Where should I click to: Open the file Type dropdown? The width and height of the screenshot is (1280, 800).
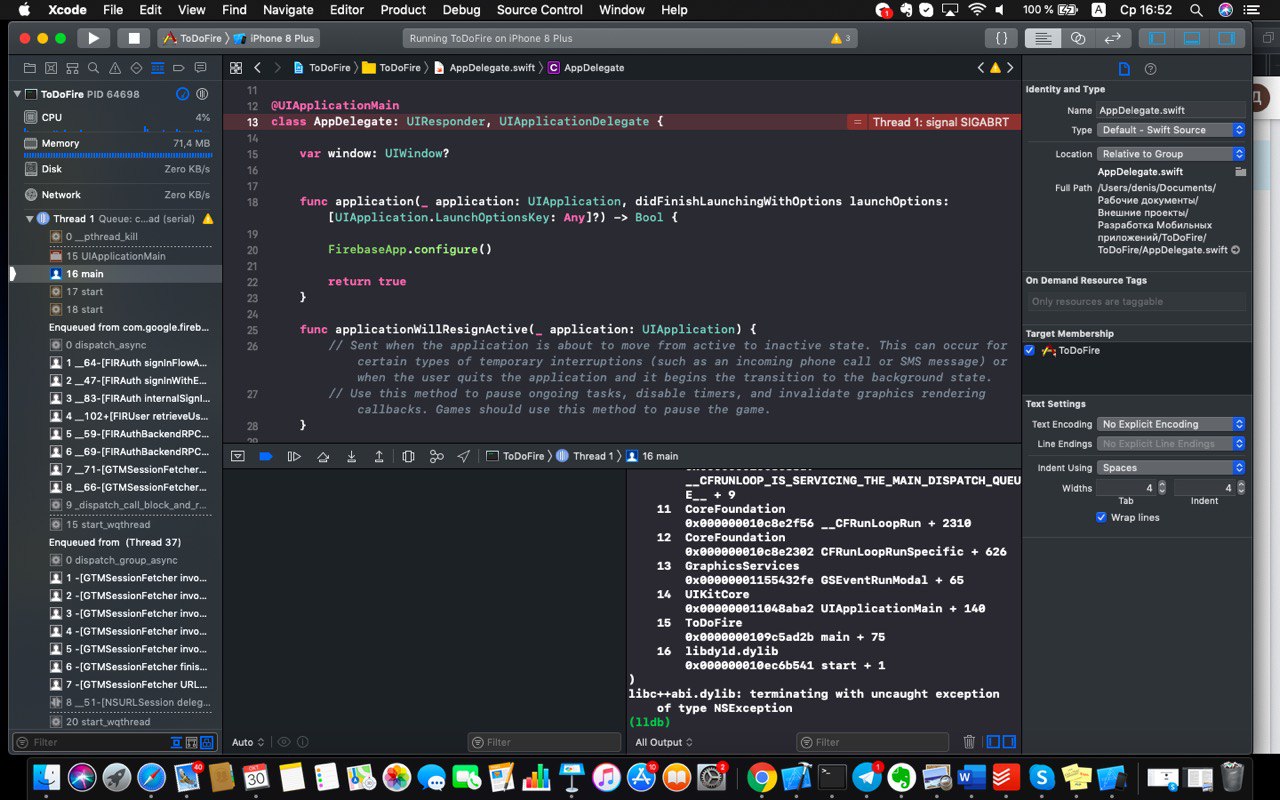coord(1171,130)
